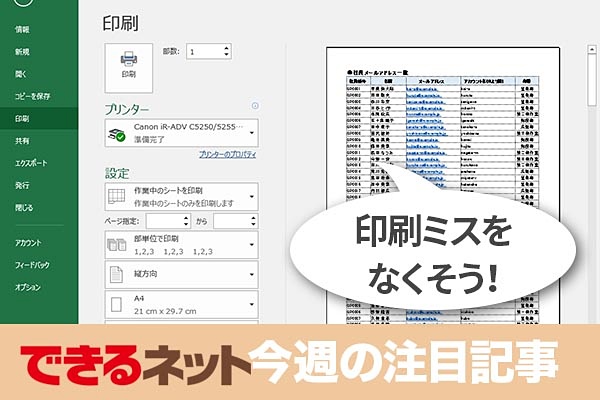The height and width of the screenshot is (400, 600).
Task: Increase copies with the 部数 up arrow
Action: tap(227, 48)
